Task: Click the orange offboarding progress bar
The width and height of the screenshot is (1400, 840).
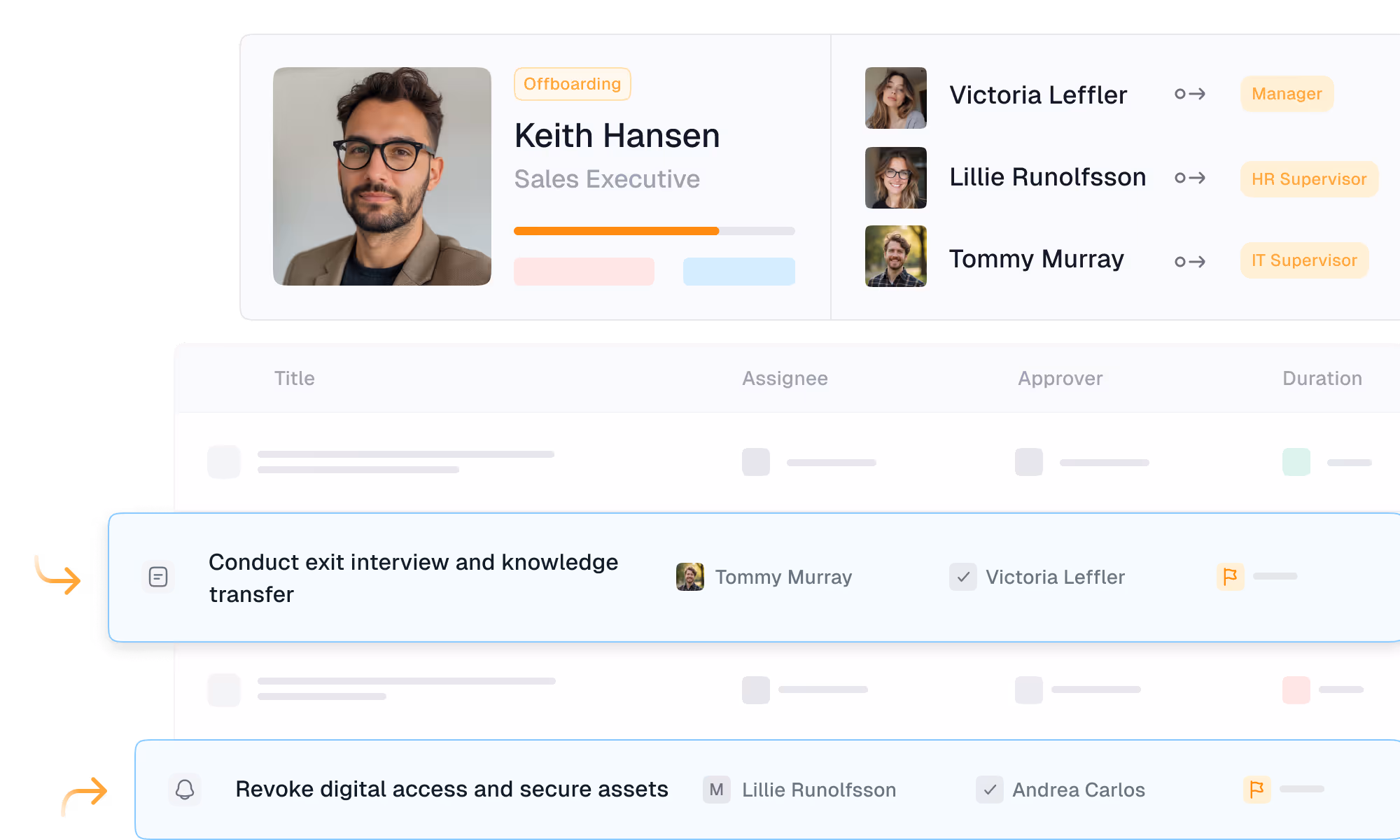Action: 616,231
